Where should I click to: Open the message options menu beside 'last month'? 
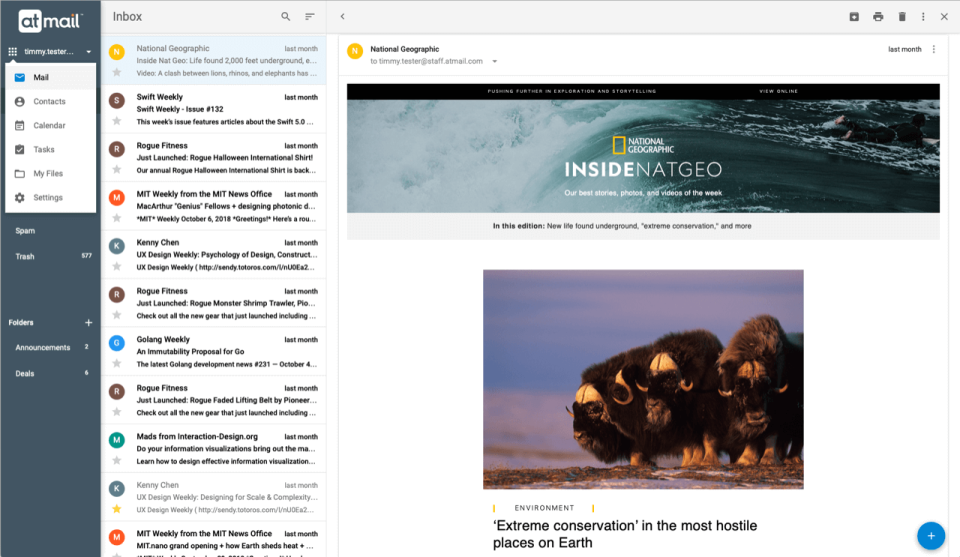(934, 49)
